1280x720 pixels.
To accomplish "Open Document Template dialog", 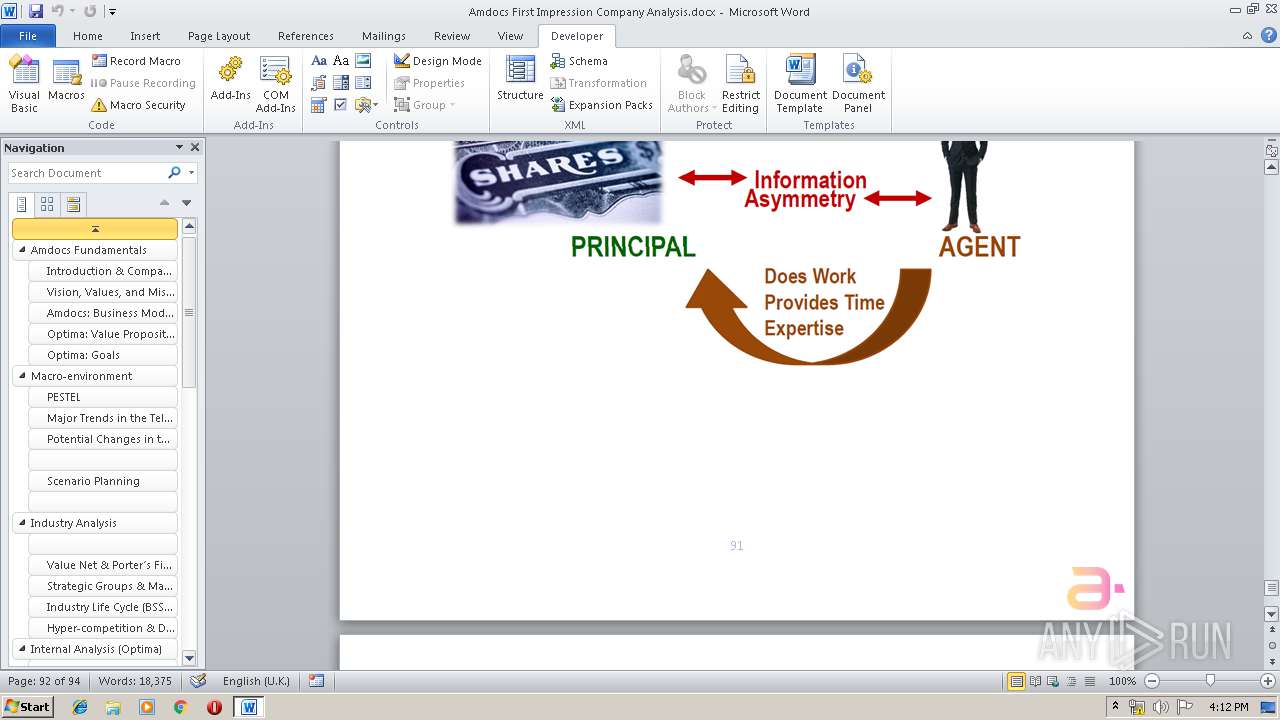I will [800, 84].
